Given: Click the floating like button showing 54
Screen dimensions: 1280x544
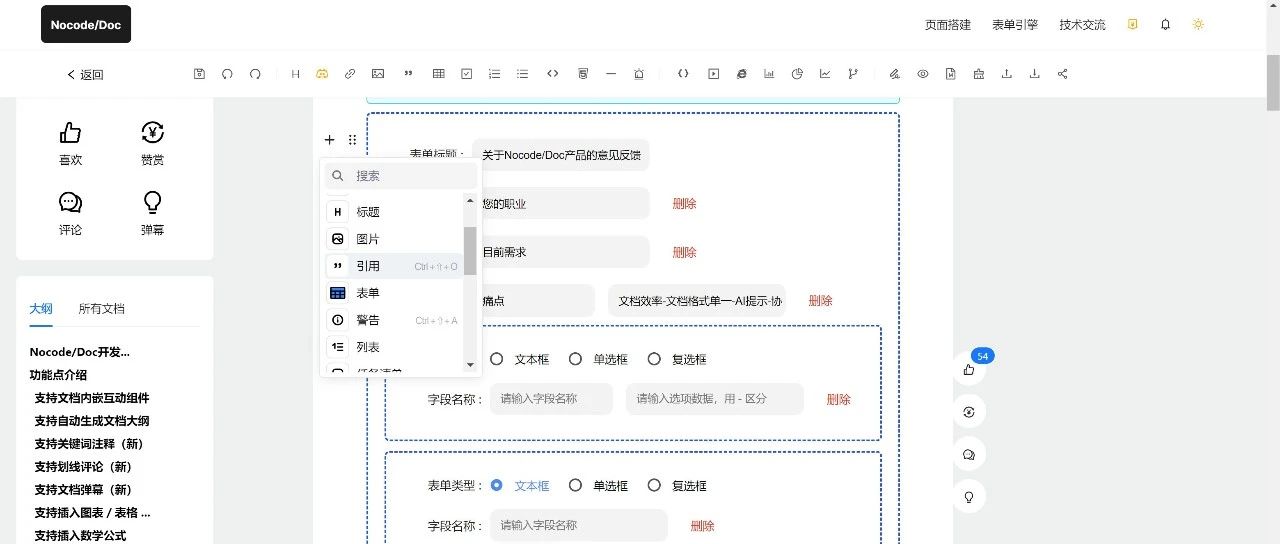Looking at the screenshot, I should coord(969,369).
